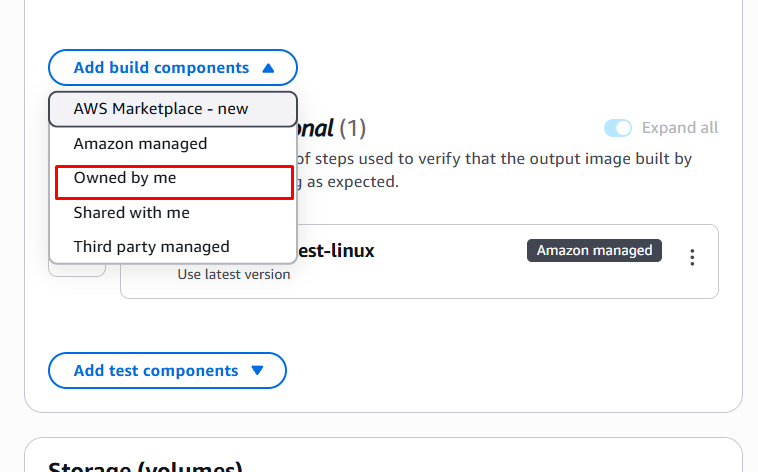This screenshot has height=472, width=758.
Task: Click the test component count (1)
Action: point(353,129)
